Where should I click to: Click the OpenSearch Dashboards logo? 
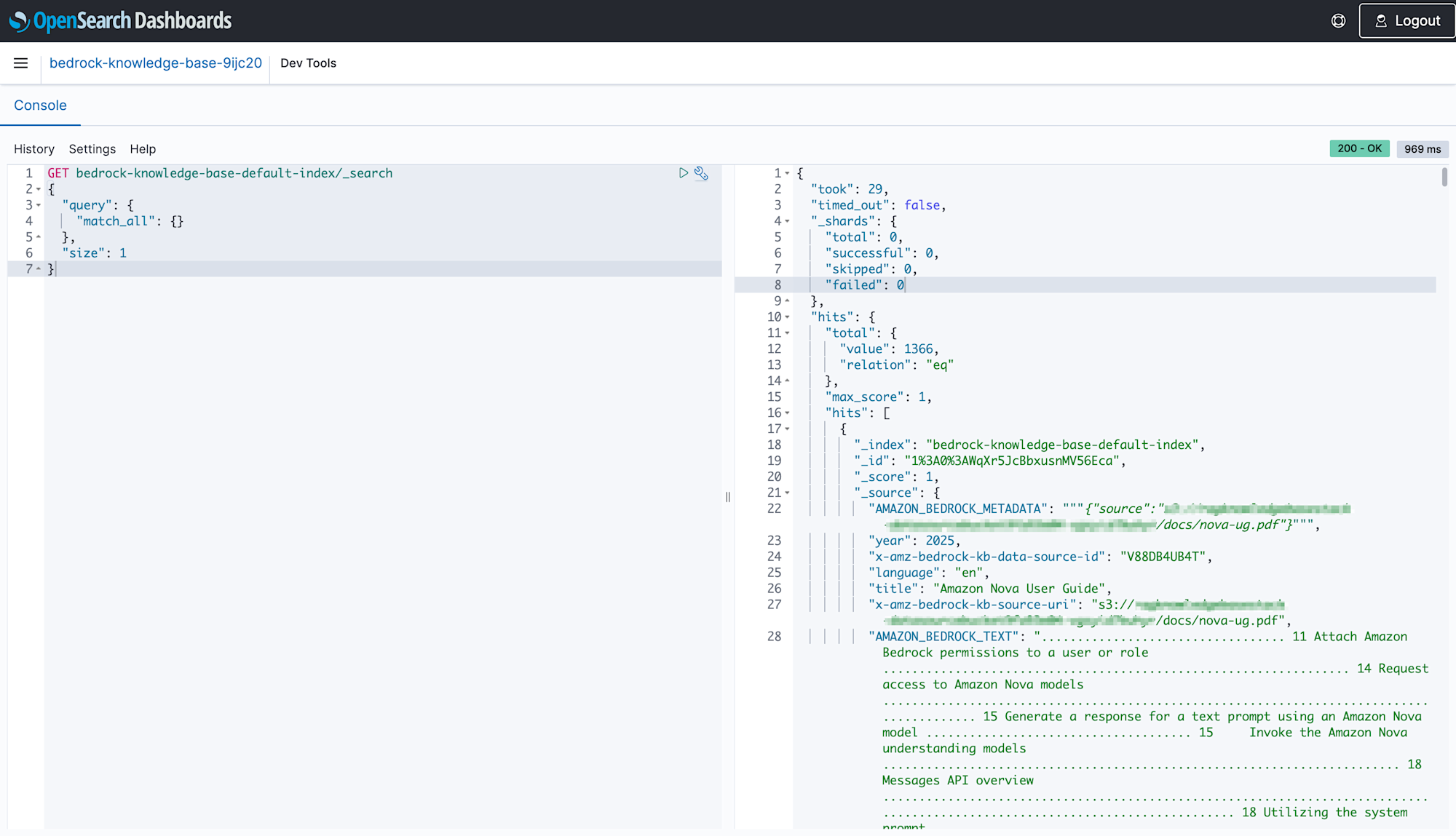pos(121,21)
